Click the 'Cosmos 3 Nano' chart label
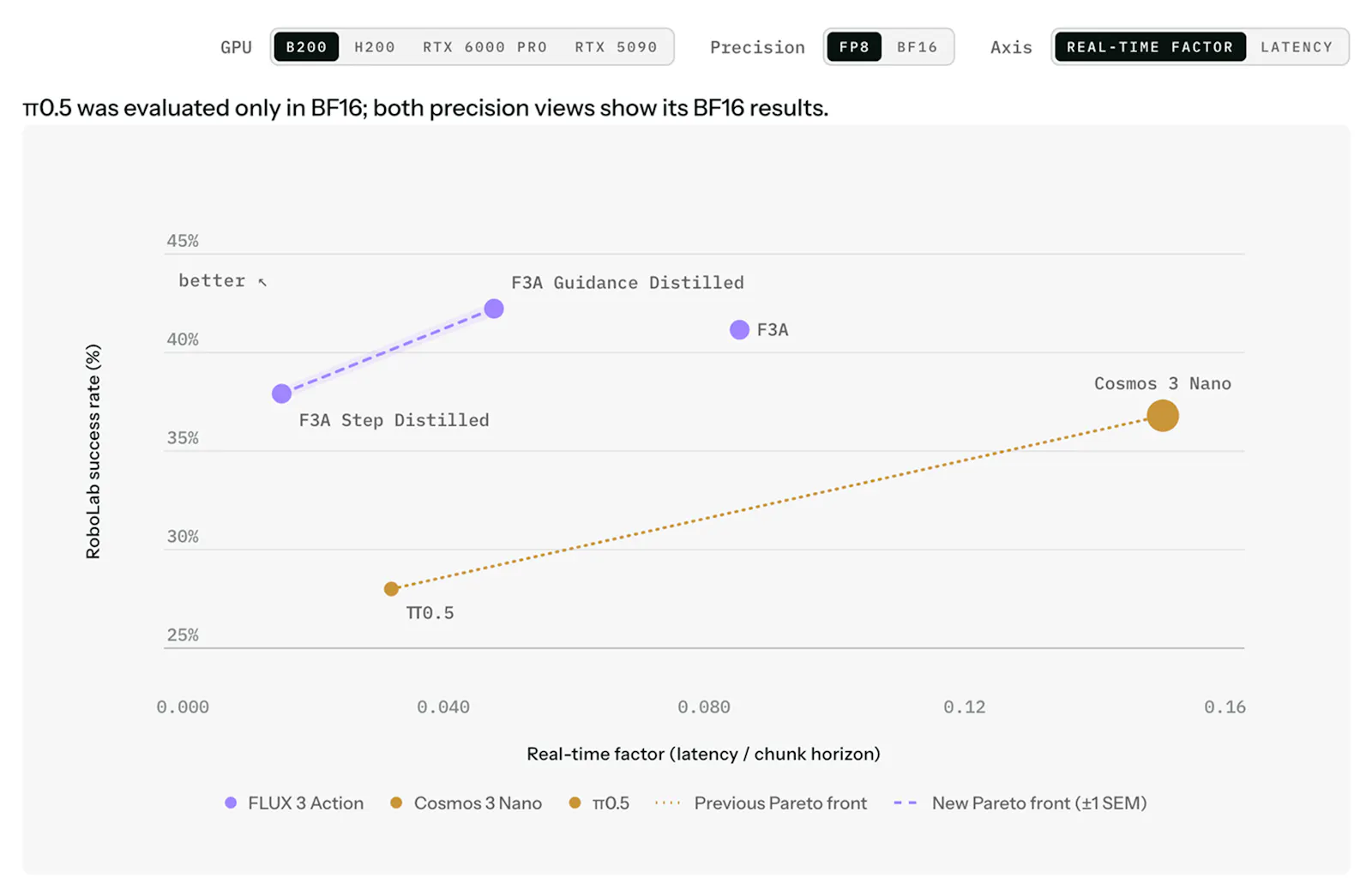This screenshot has width=1372, height=896. [1163, 384]
